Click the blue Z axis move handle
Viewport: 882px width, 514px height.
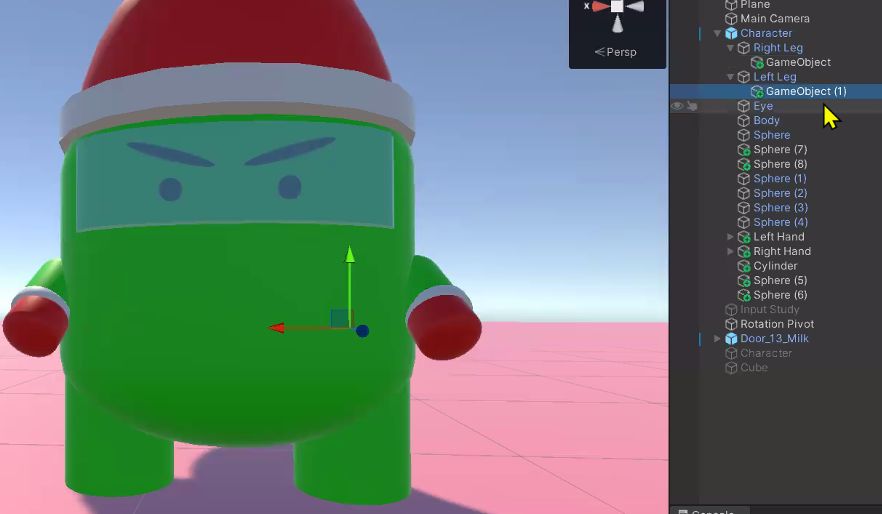click(x=362, y=331)
